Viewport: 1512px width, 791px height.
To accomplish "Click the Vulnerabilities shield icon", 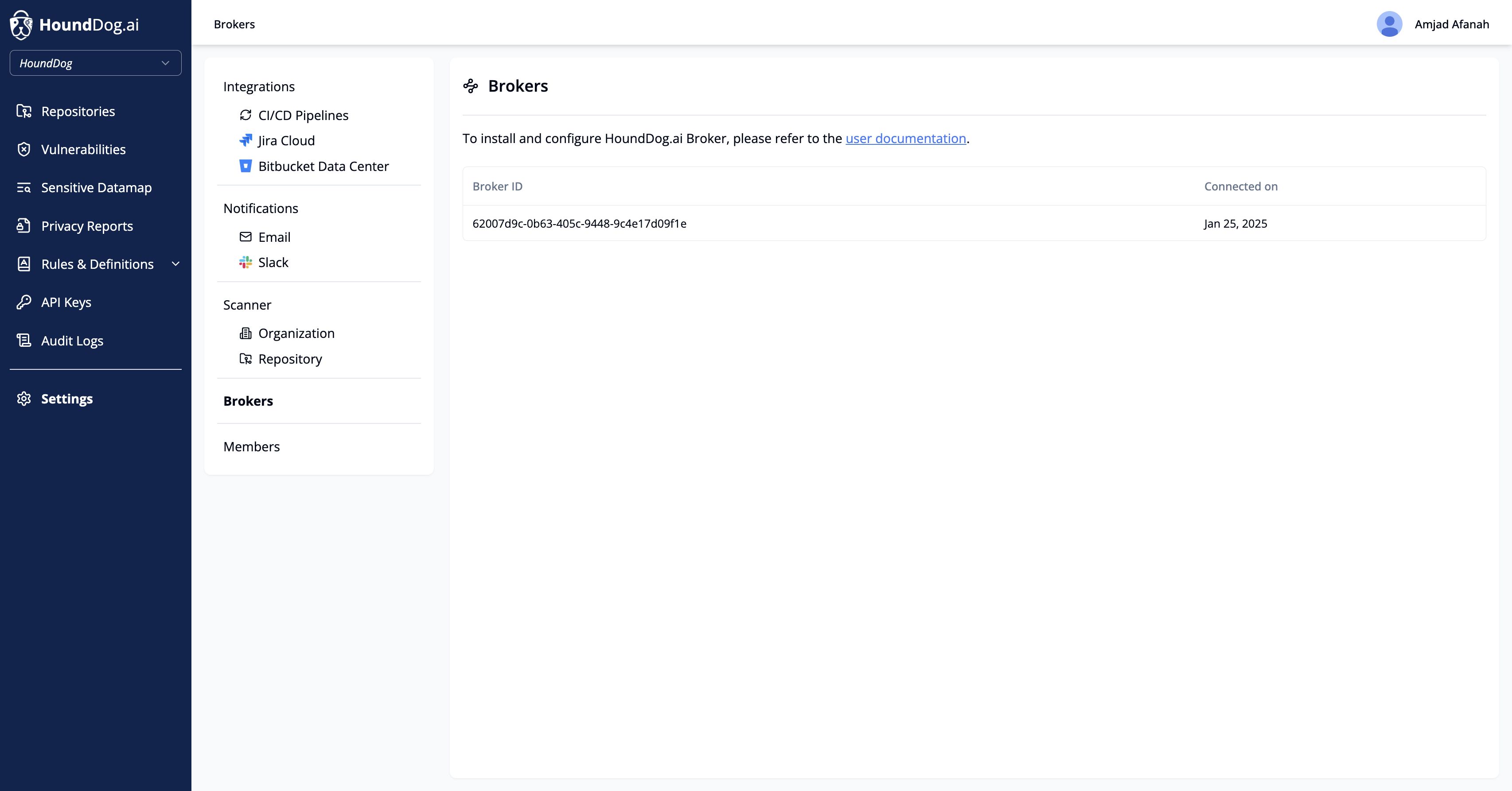I will [x=24, y=149].
